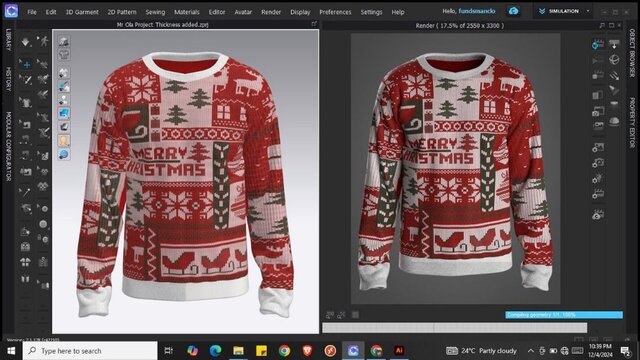
Task: Click the camera snapshot icon in Render toolbar
Action: [598, 111]
